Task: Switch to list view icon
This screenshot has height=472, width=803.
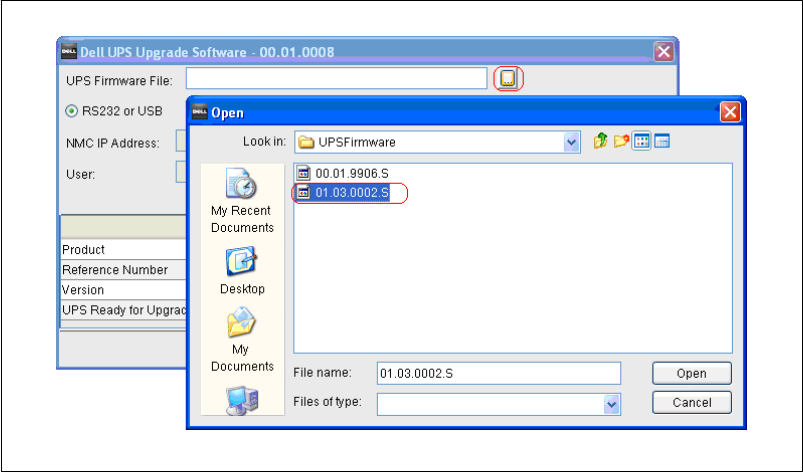Action: click(x=641, y=141)
